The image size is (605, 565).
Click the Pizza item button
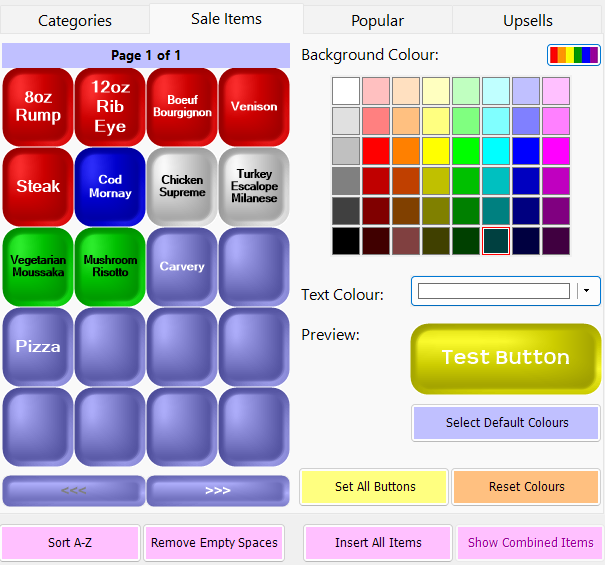(38, 346)
